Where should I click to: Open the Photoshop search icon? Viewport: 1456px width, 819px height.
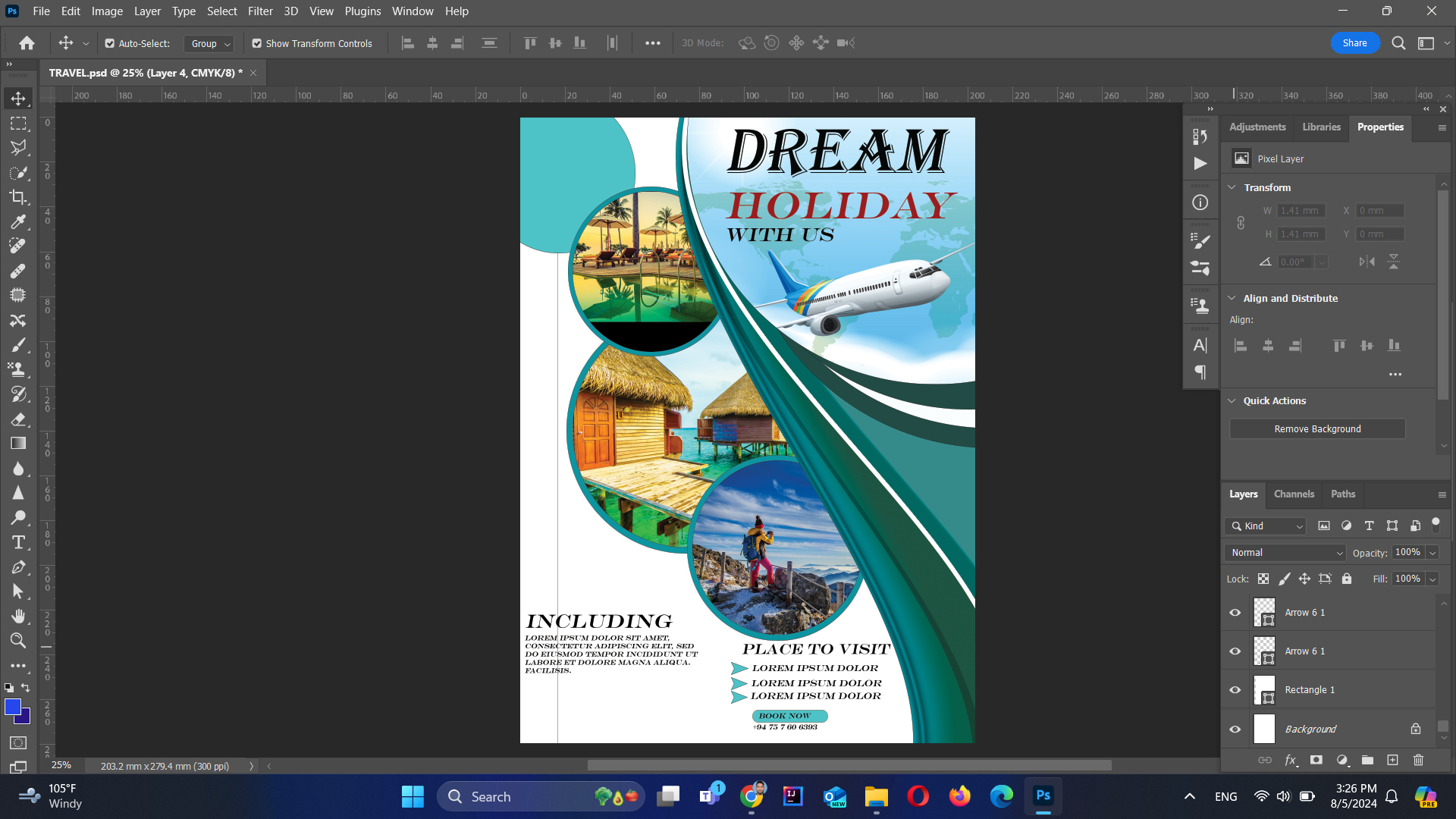pos(1398,43)
